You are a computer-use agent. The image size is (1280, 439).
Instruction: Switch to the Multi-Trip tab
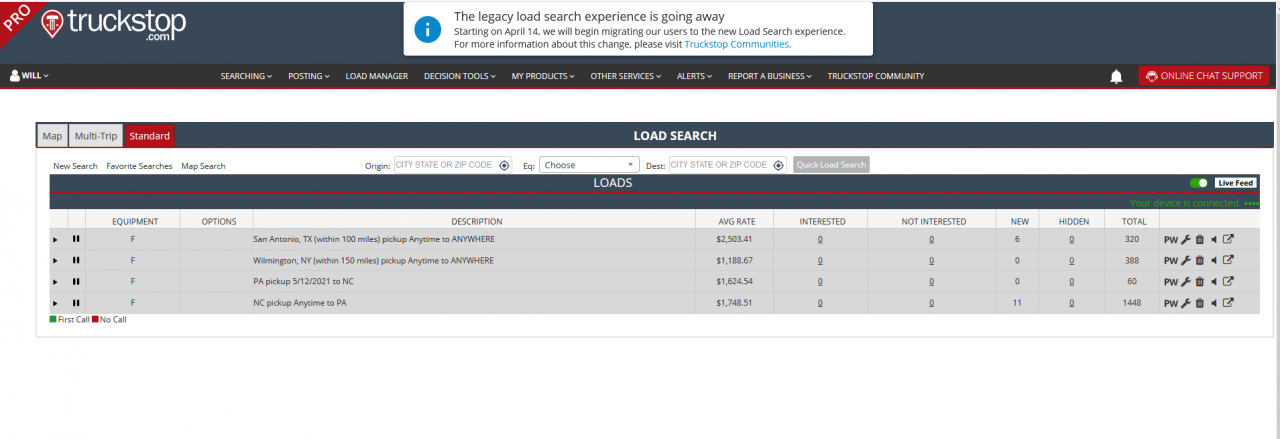tap(96, 136)
